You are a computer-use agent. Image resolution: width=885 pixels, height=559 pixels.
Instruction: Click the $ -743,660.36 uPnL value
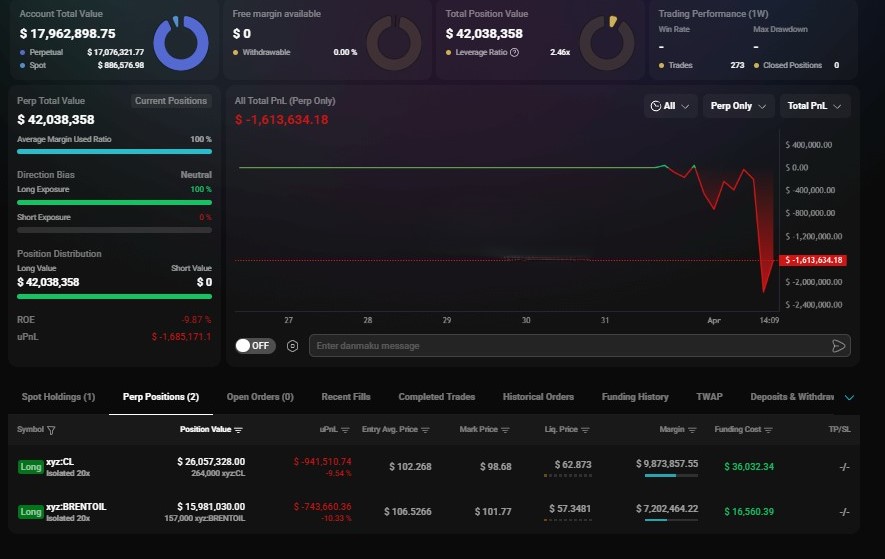tap(322, 507)
